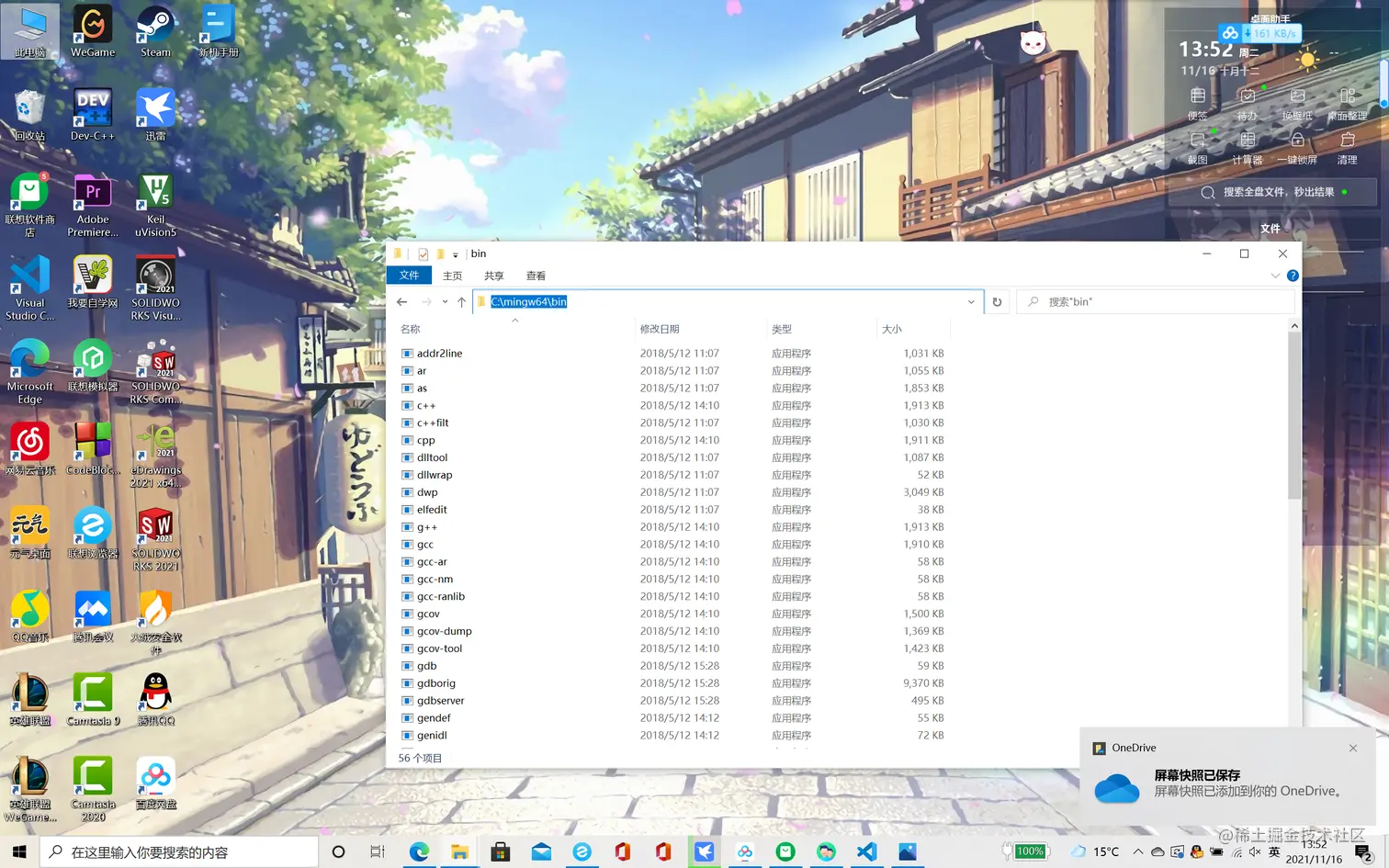Viewport: 1389px width, 868px height.
Task: Refresh the bin folder view
Action: [997, 301]
